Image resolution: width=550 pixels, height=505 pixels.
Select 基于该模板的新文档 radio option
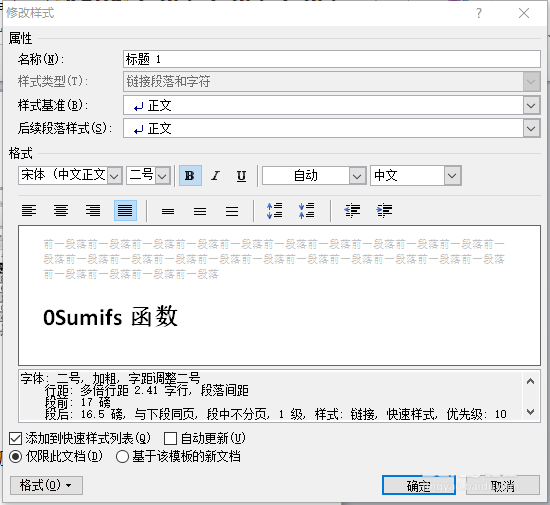[122, 457]
